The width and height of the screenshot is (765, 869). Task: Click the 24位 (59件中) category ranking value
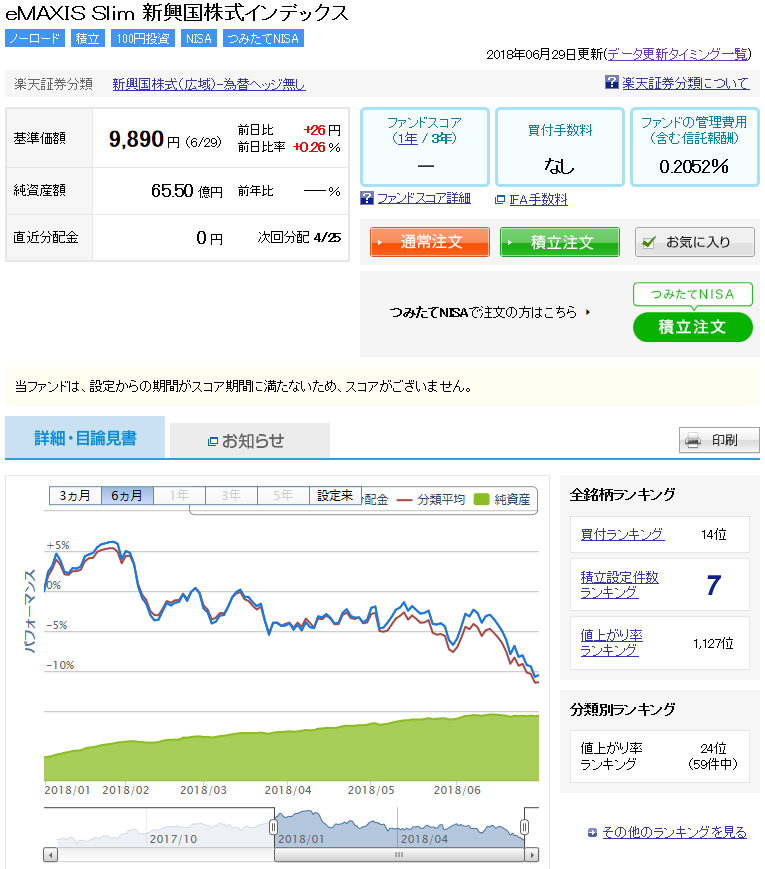click(713, 756)
